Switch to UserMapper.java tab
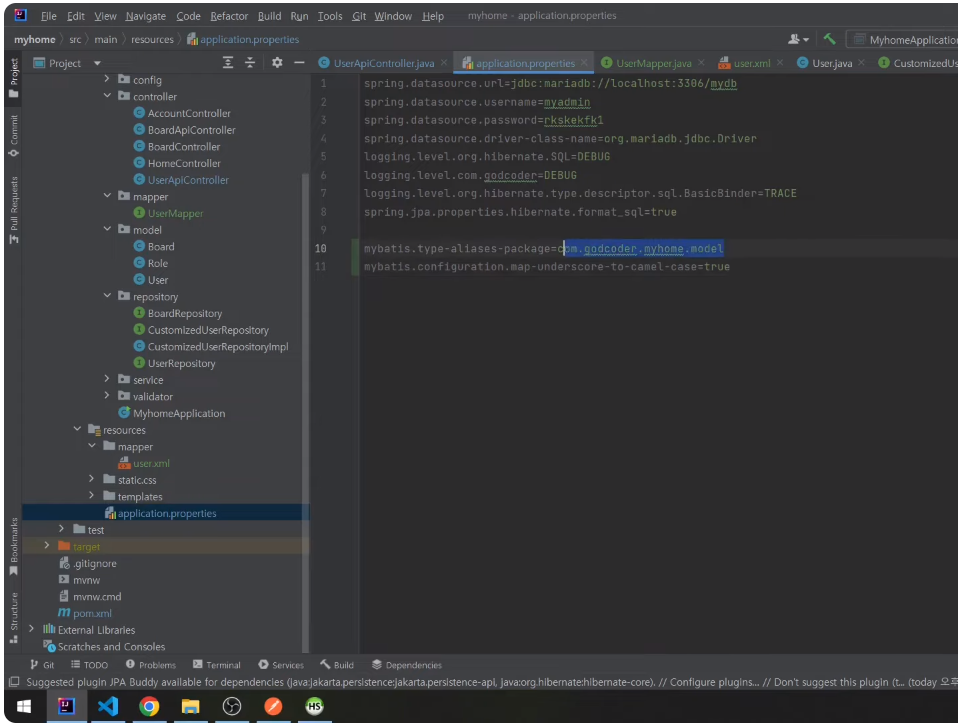 coord(654,63)
